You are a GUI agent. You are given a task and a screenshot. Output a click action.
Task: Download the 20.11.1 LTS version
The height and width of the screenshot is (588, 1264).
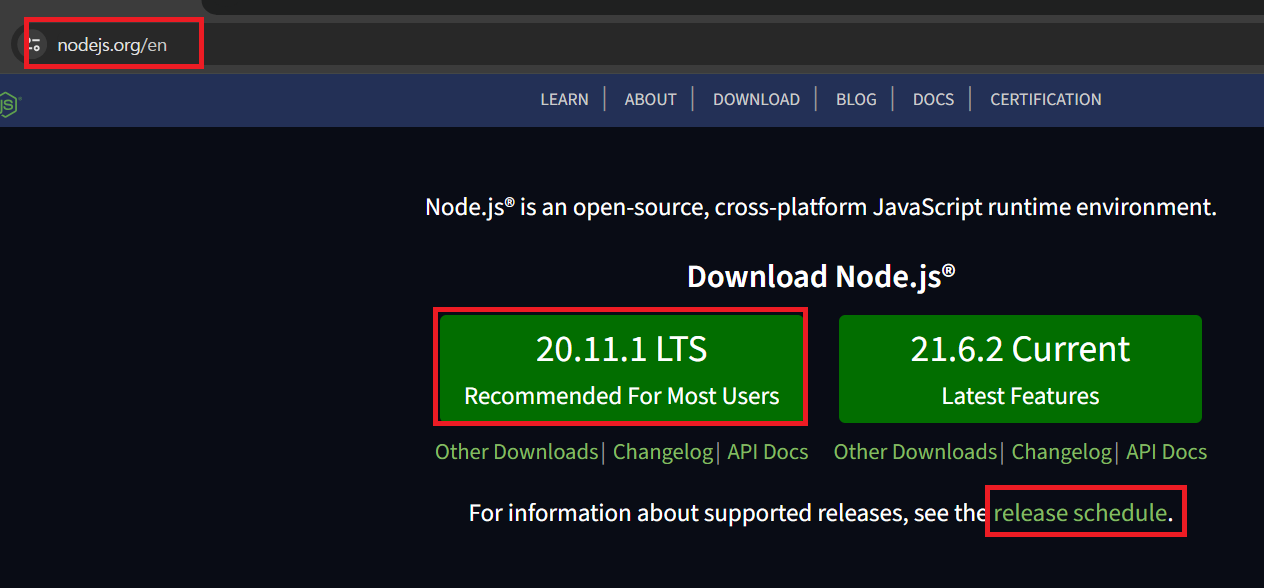(621, 369)
